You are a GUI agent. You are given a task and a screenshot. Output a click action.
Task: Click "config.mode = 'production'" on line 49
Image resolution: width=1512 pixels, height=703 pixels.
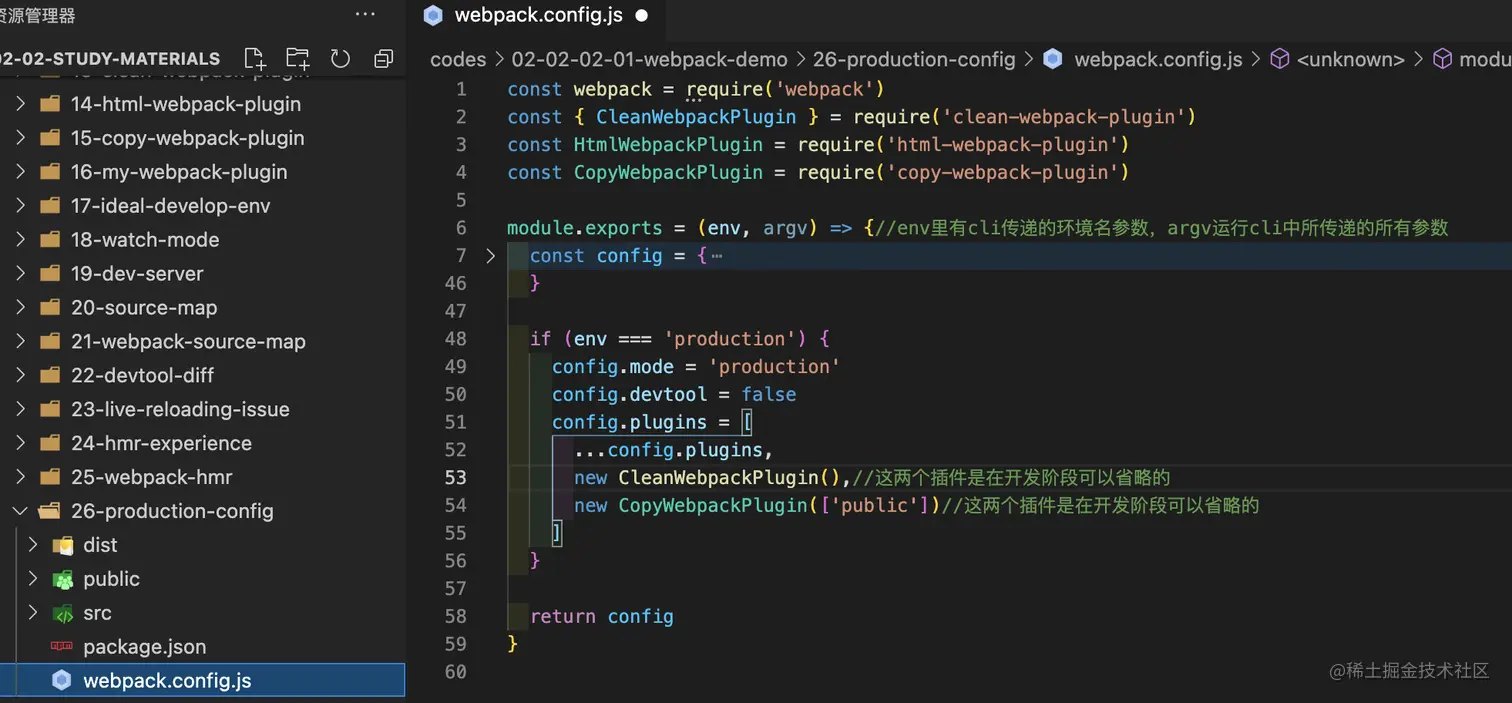pyautogui.click(x=696, y=367)
